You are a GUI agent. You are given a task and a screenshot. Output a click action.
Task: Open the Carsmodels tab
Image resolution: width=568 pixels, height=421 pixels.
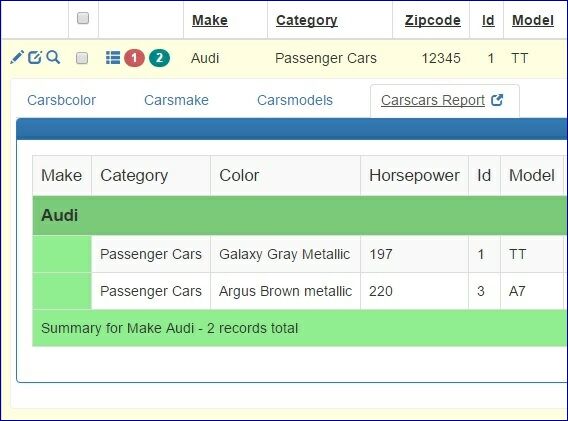click(x=295, y=100)
